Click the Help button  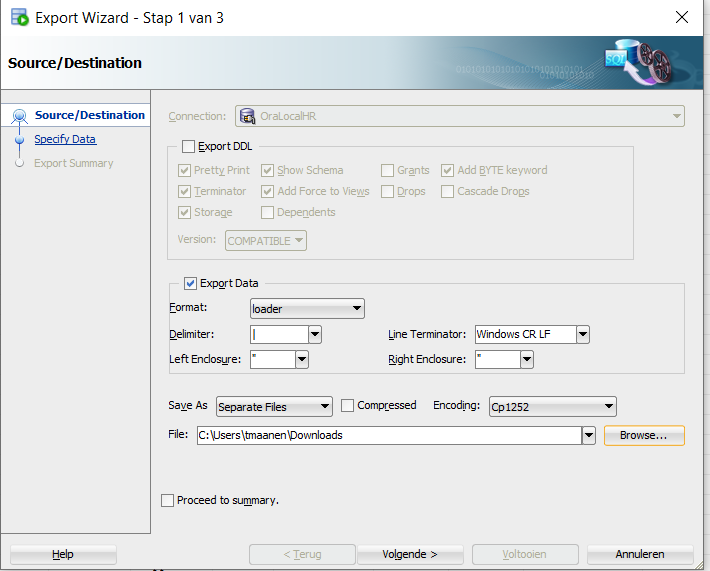63,554
